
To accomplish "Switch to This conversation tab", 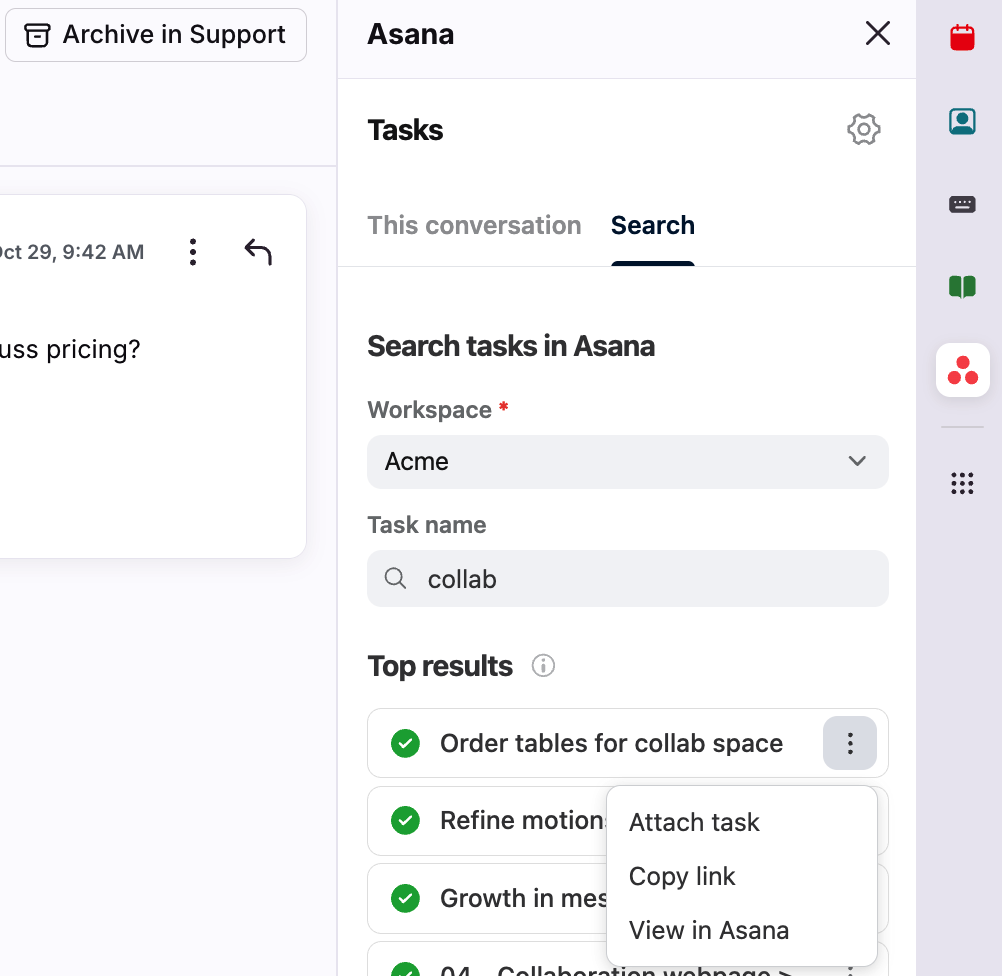I will (x=474, y=226).
